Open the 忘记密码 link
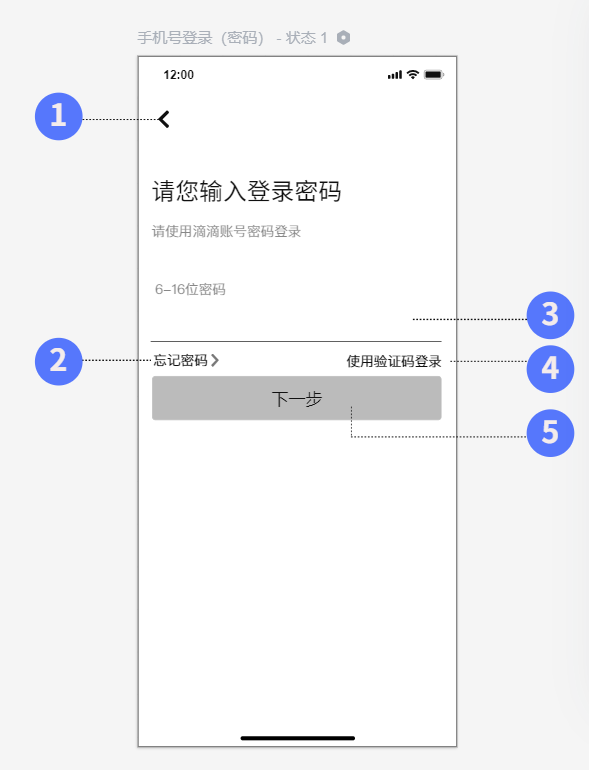Screen dimensions: 589x770 tap(186, 360)
